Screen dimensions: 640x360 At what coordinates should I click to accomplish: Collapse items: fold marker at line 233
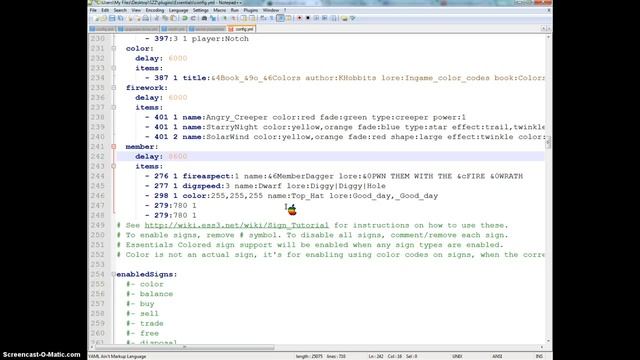114,68
